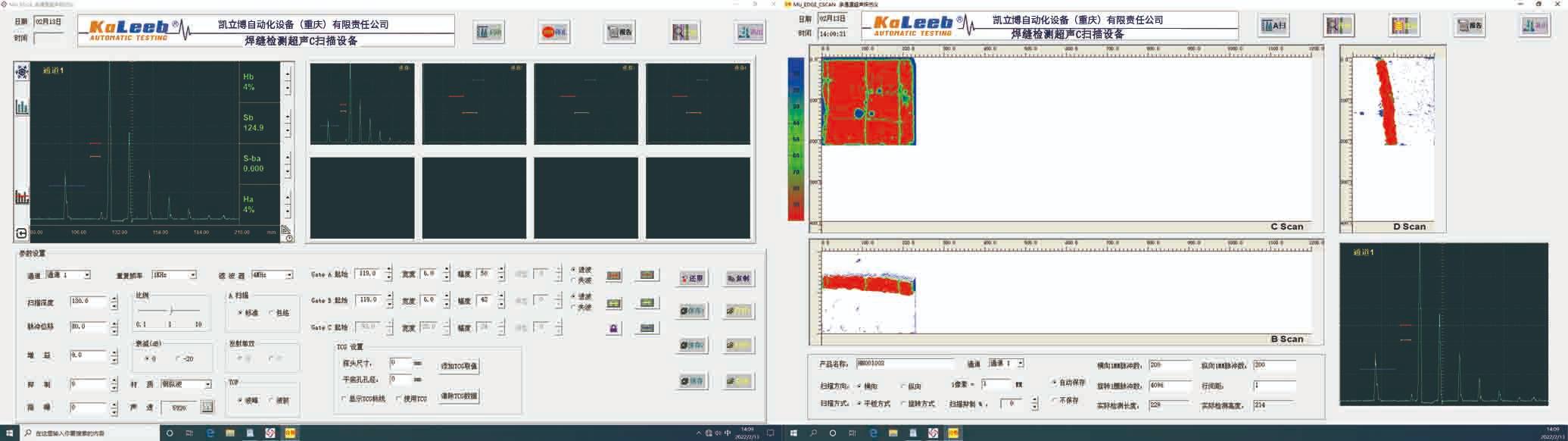Click the freeze snowflake icon beside the waveform

coord(22,72)
